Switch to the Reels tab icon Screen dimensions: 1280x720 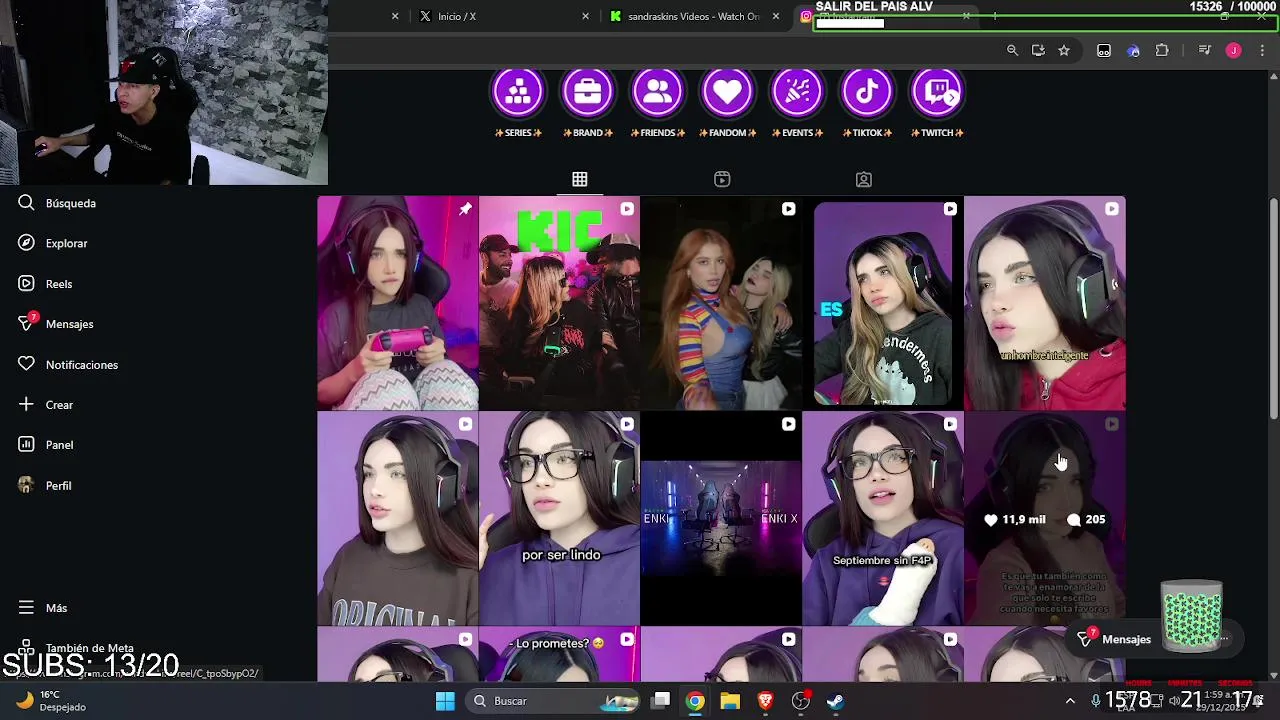(x=722, y=179)
